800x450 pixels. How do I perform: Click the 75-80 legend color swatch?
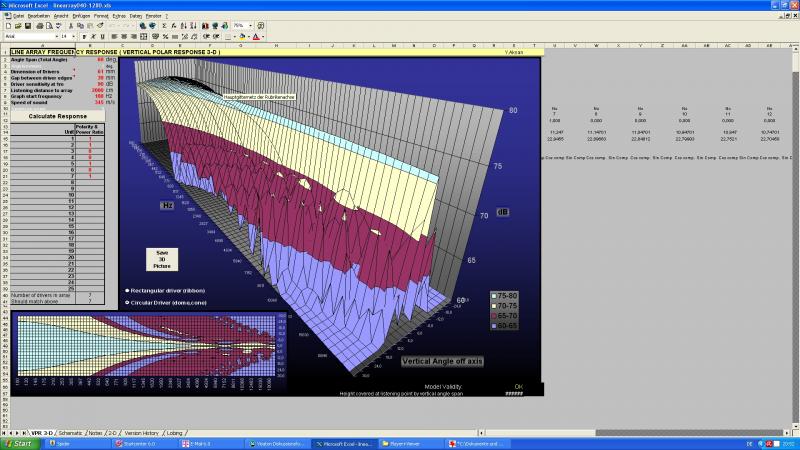[494, 297]
